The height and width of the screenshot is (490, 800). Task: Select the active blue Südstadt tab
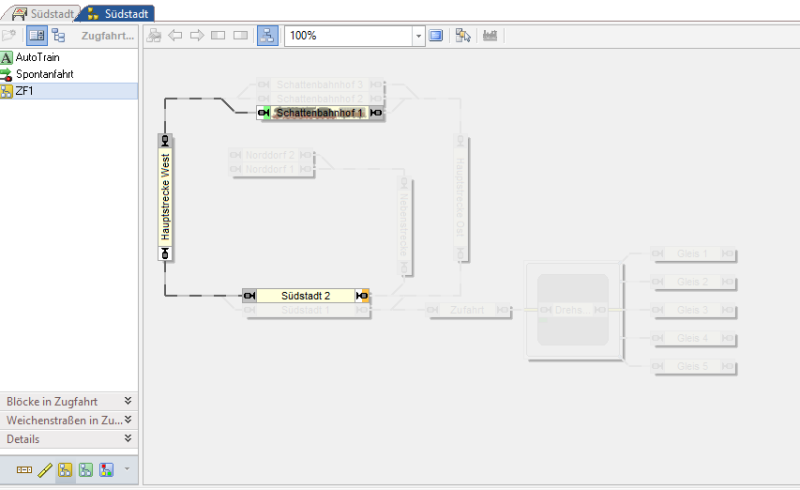coord(120,14)
